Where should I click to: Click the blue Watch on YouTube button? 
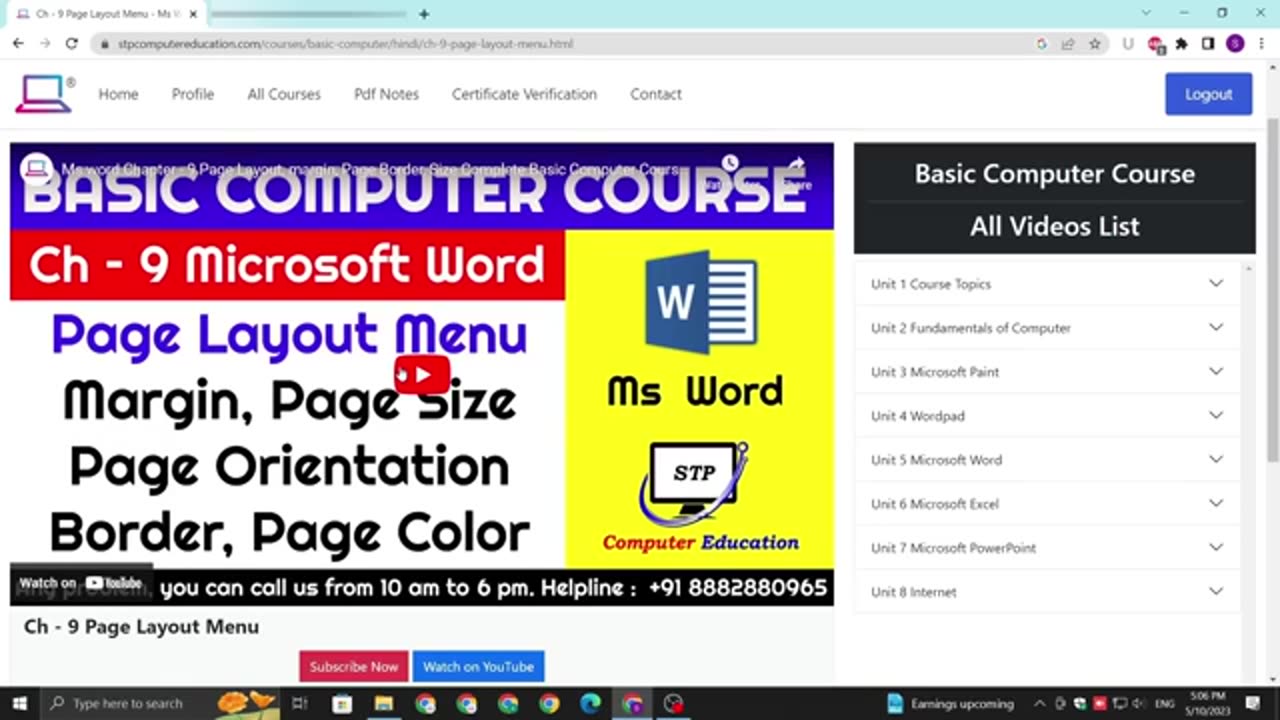478,667
